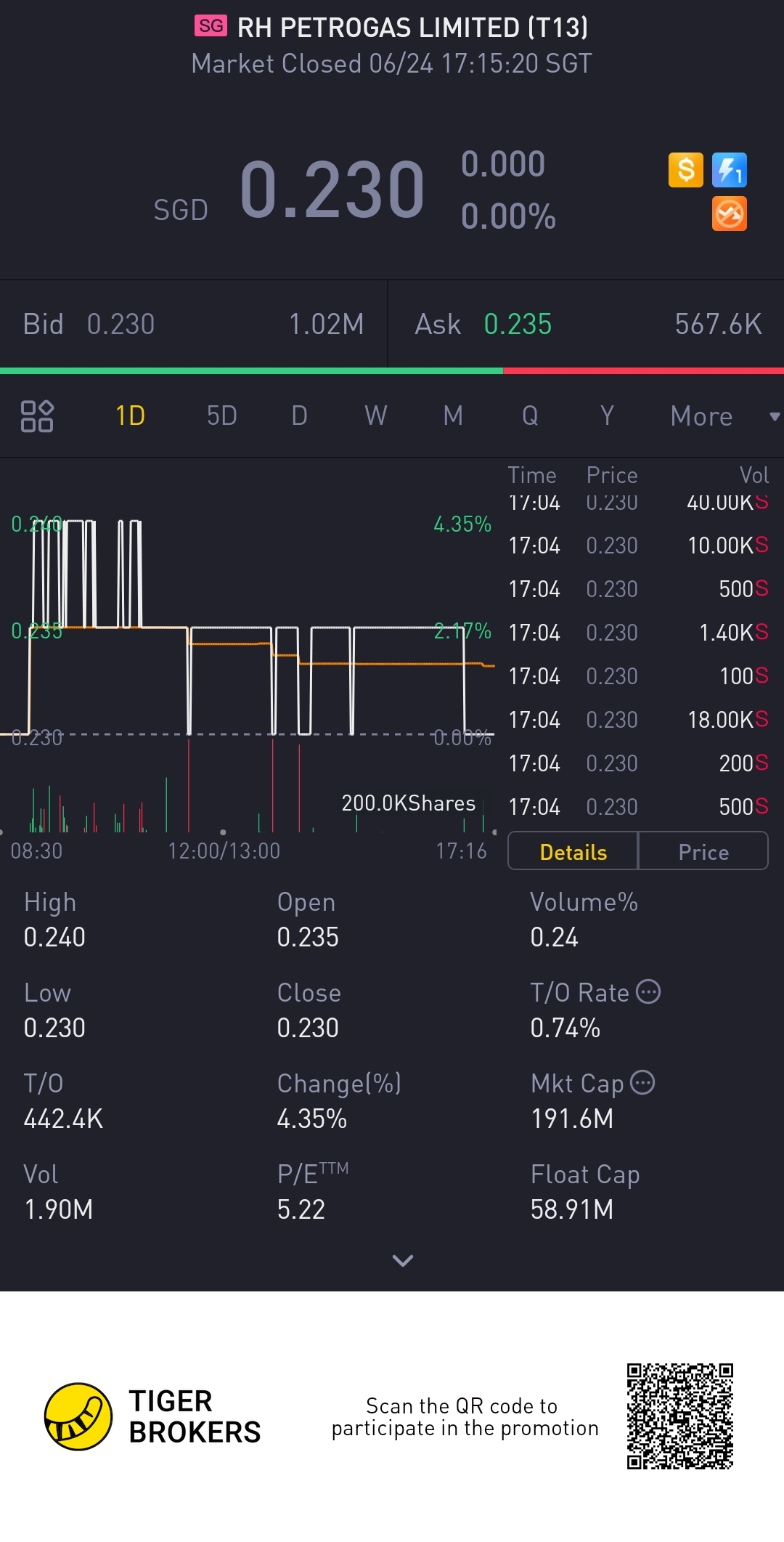
Task: Switch to the weekly W chart
Action: pyautogui.click(x=375, y=416)
